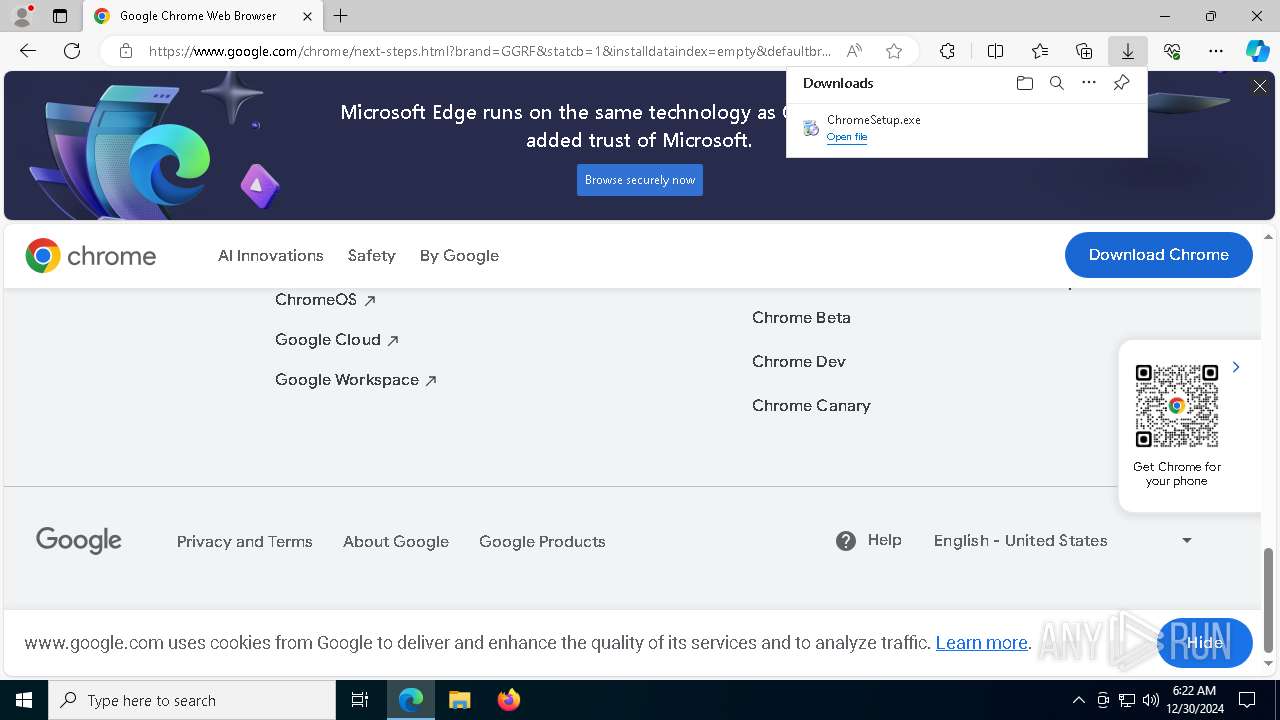Reload the page with refresh icon
This screenshot has height=720, width=1280.
coord(72,51)
